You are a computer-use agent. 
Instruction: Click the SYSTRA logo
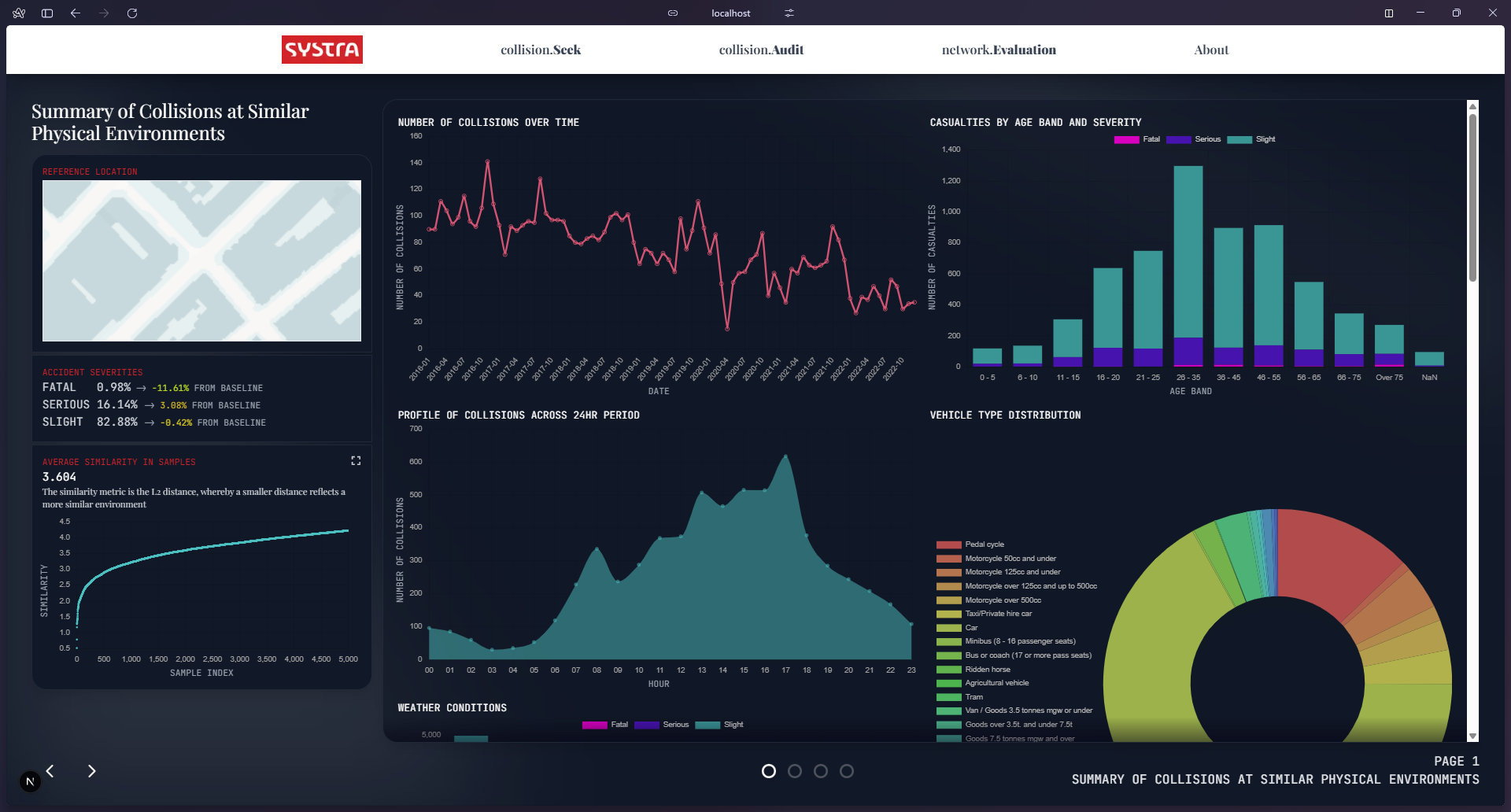point(322,50)
